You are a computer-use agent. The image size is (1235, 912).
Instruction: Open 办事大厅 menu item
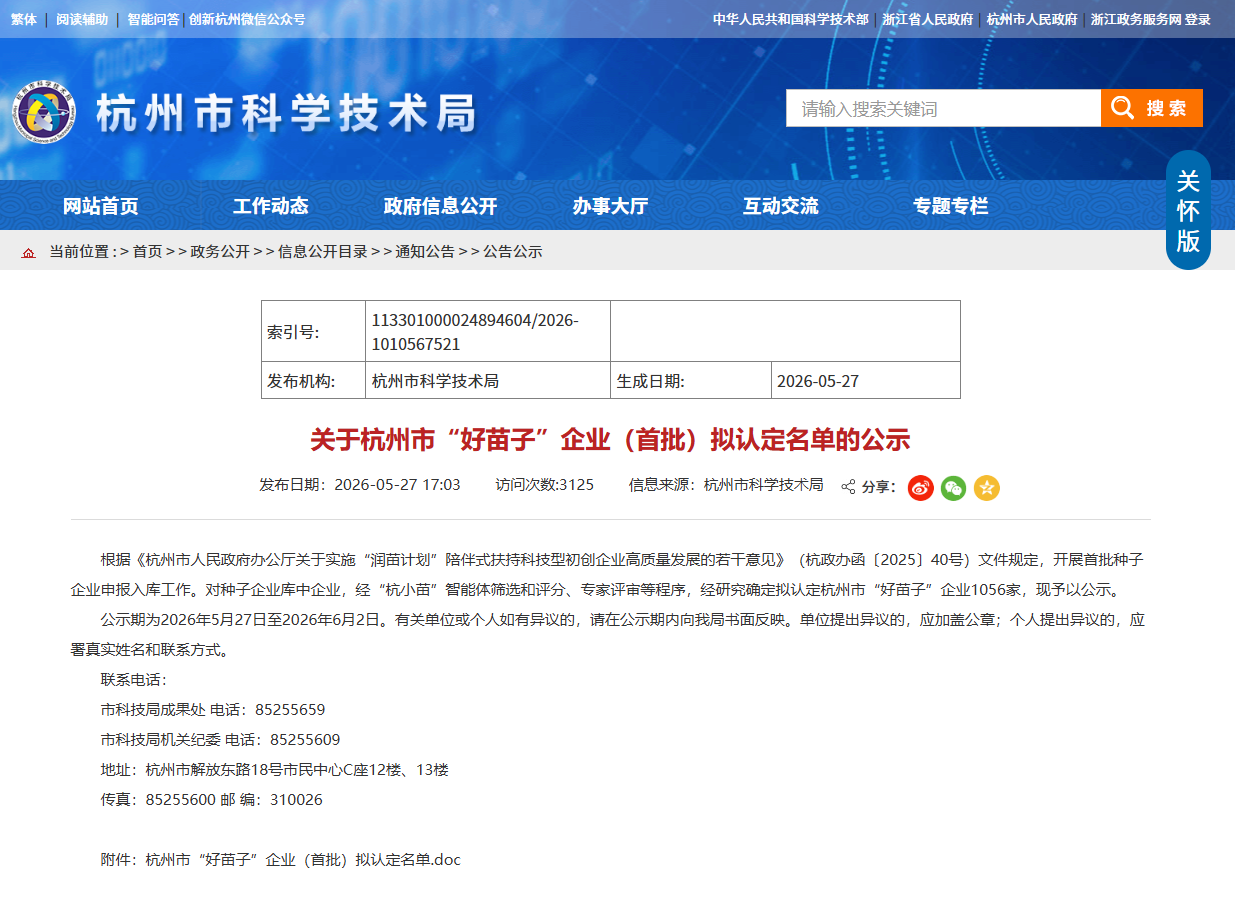[x=610, y=206]
